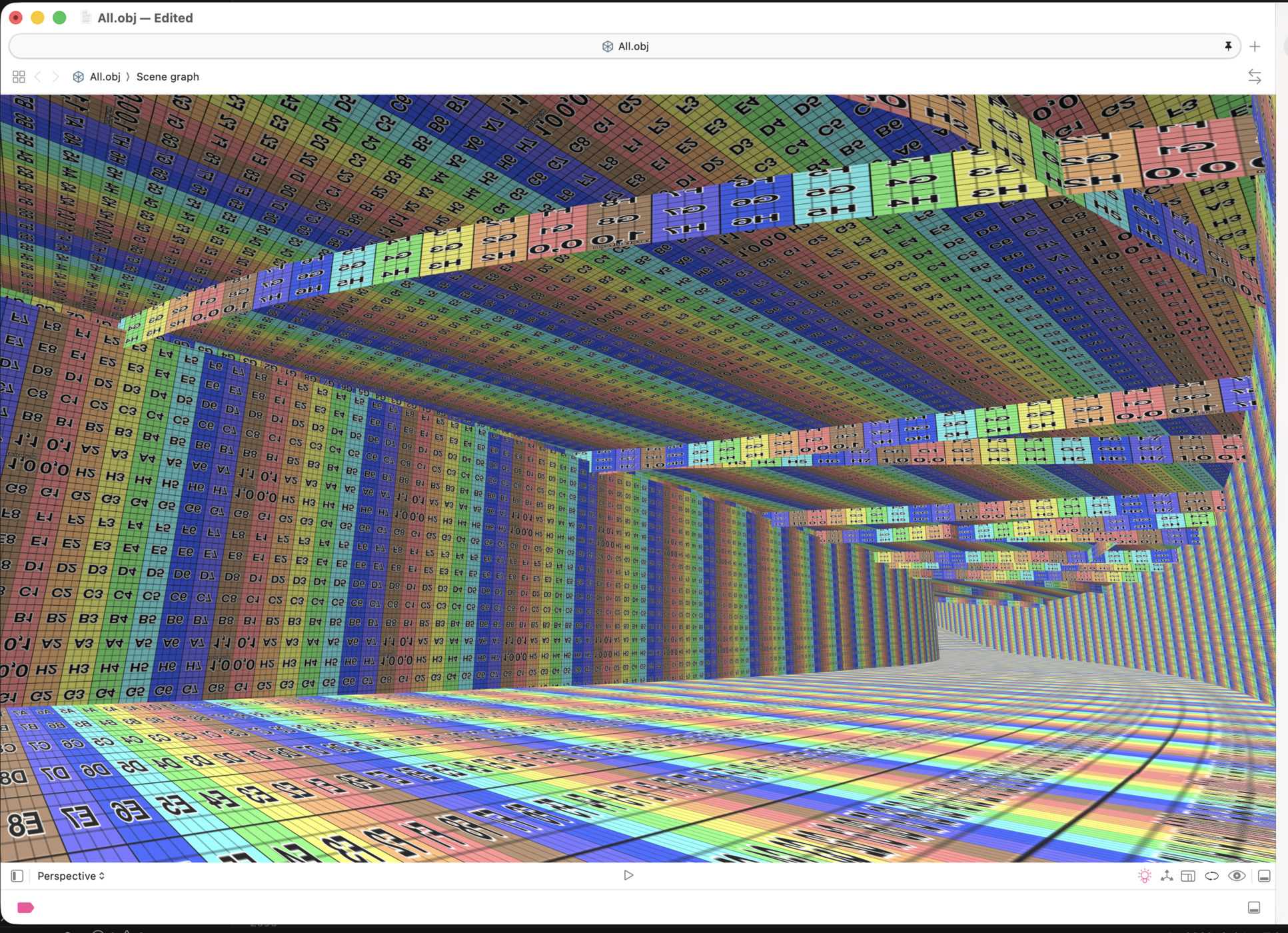
Task: Open the related items grid icon
Action: pyautogui.click(x=19, y=77)
